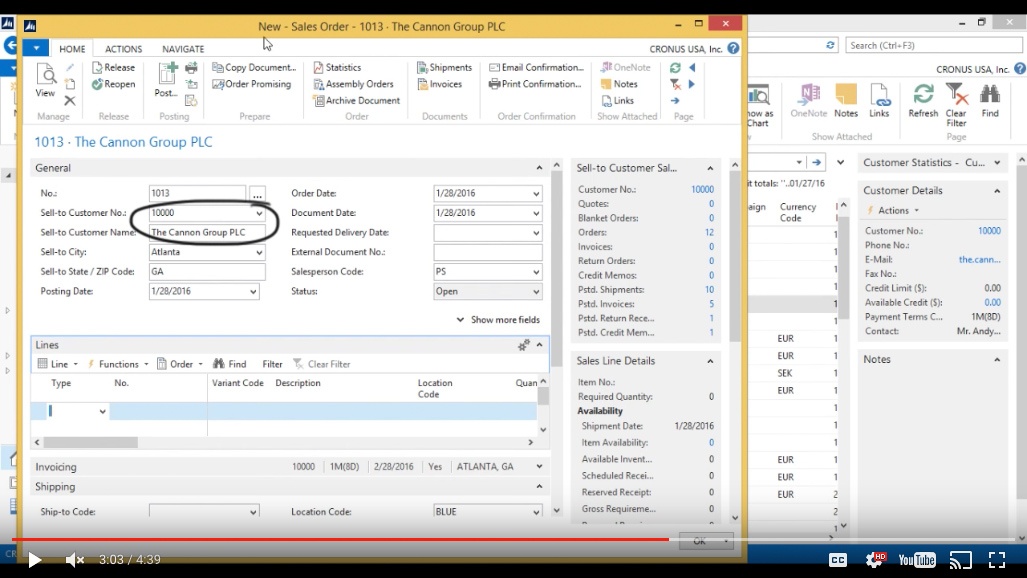Open the Posting Date dropdown
This screenshot has height=578, width=1027.
(253, 291)
